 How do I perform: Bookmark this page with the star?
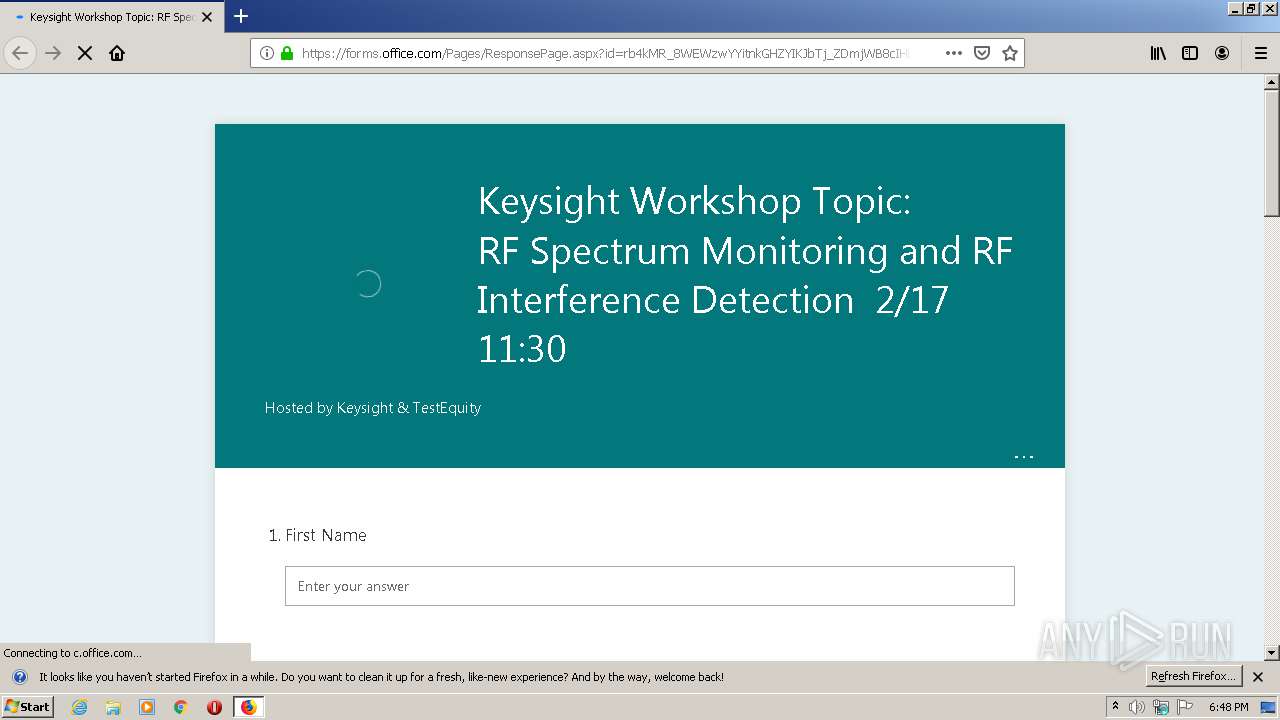tap(1010, 53)
